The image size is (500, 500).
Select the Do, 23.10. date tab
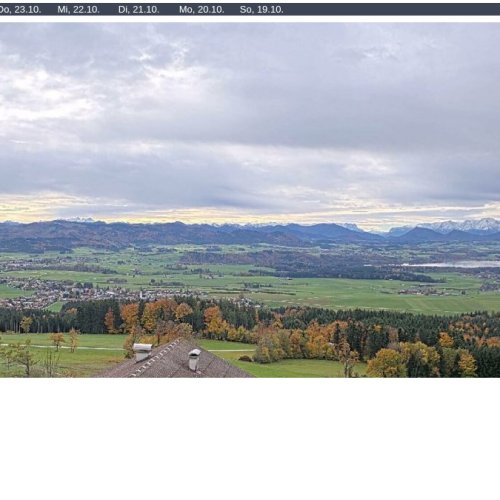pyautogui.click(x=20, y=10)
